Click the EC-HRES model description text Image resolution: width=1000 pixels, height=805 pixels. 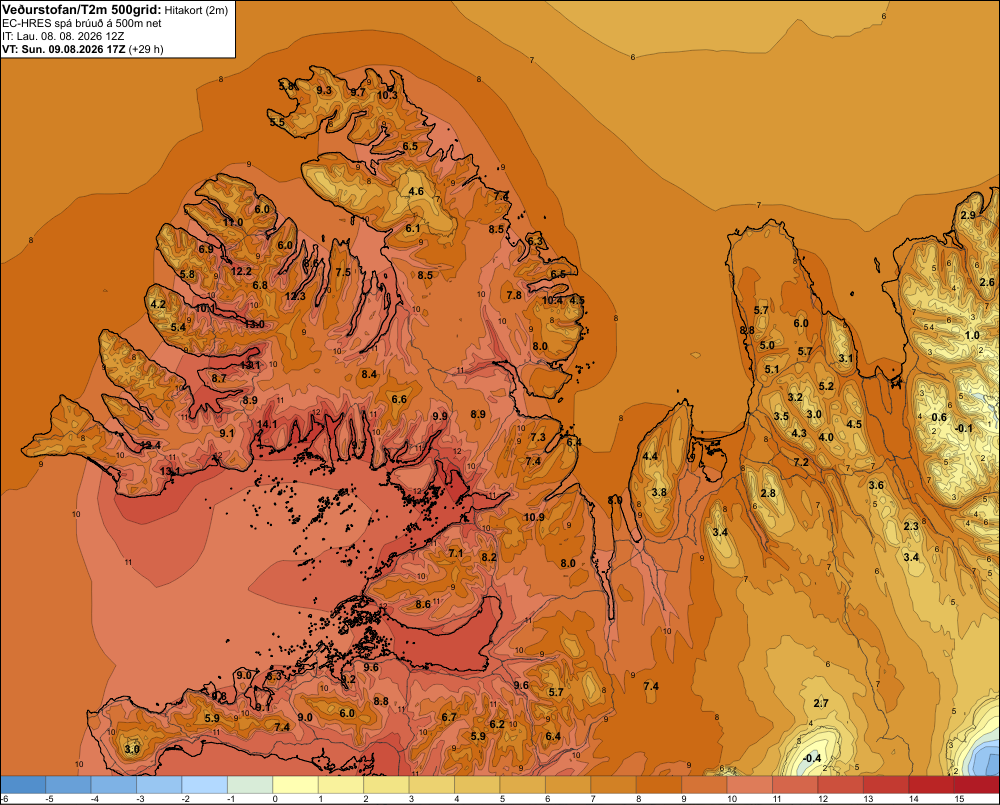[x=82, y=23]
